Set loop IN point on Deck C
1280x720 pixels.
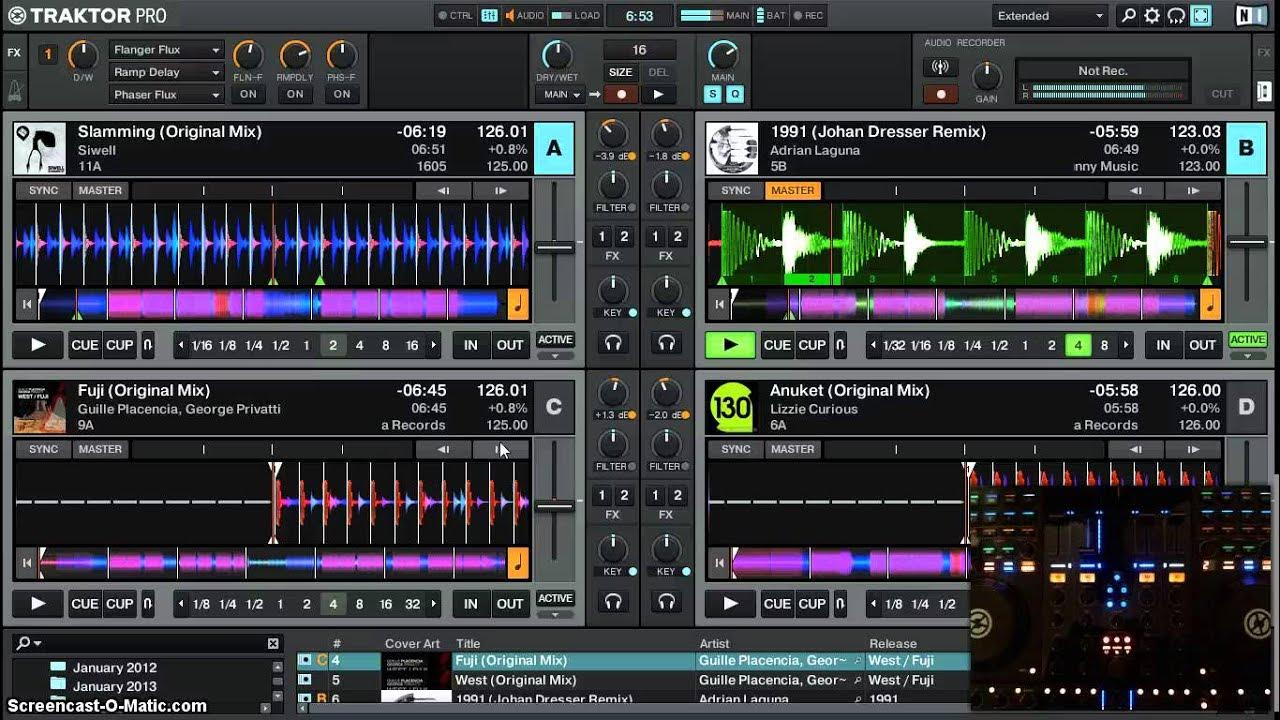pyautogui.click(x=470, y=604)
